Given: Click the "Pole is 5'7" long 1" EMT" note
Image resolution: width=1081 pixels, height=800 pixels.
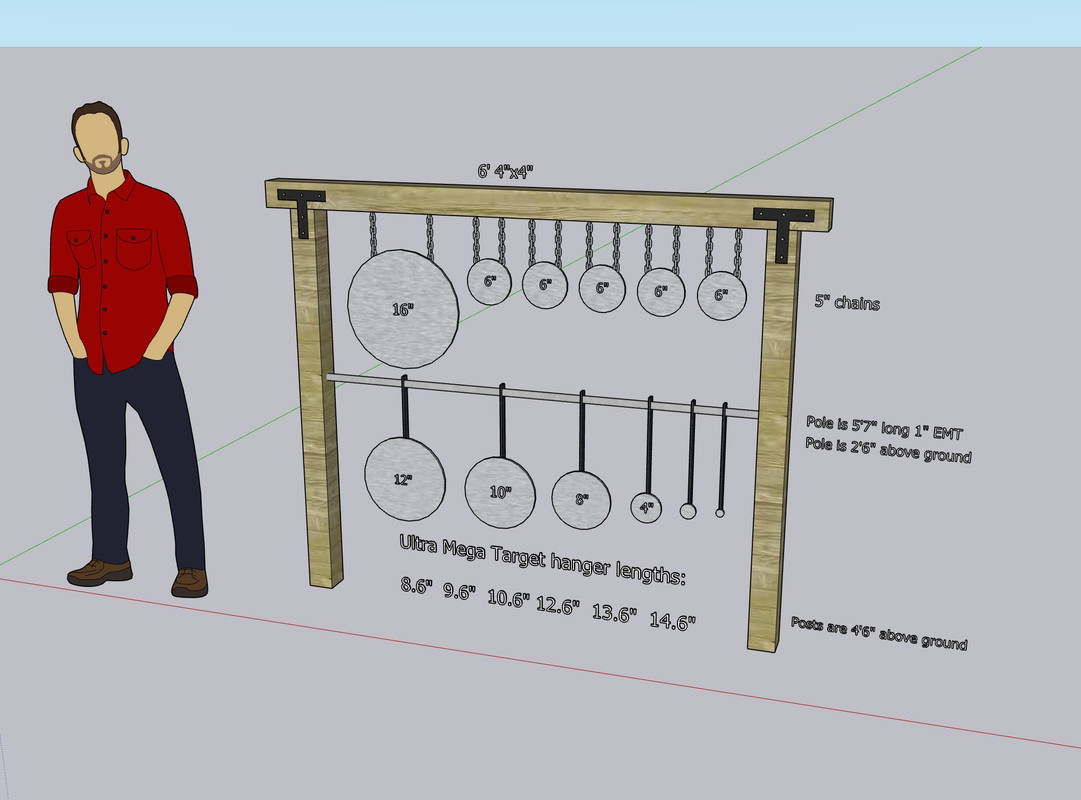Looking at the screenshot, I should pyautogui.click(x=884, y=428).
